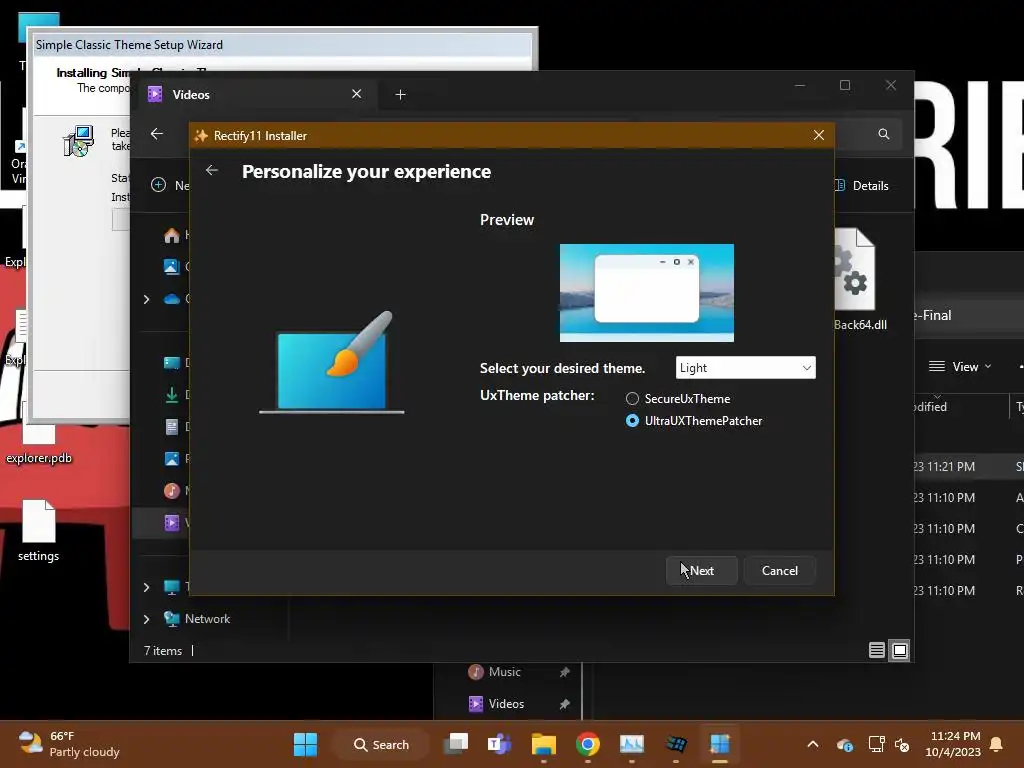Expand the This PC node
The image size is (1024, 768).
pos(146,587)
